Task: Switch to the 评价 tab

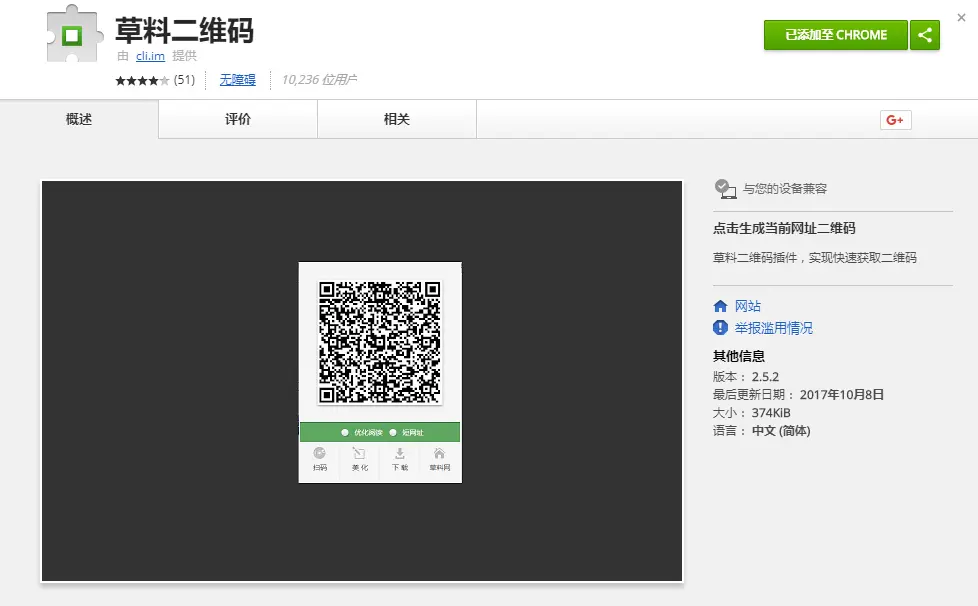Action: (238, 119)
